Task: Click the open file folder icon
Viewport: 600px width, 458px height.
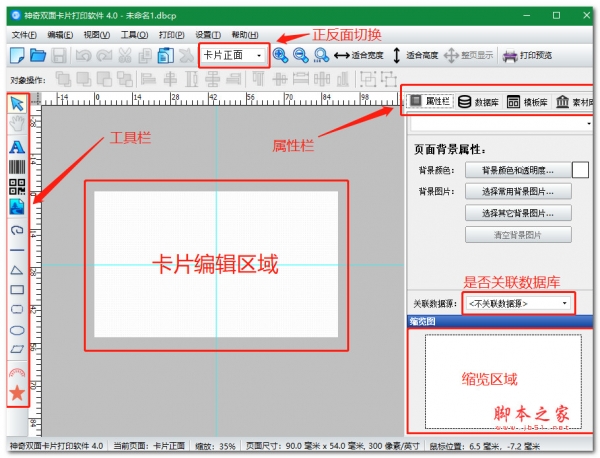Action: (x=38, y=56)
